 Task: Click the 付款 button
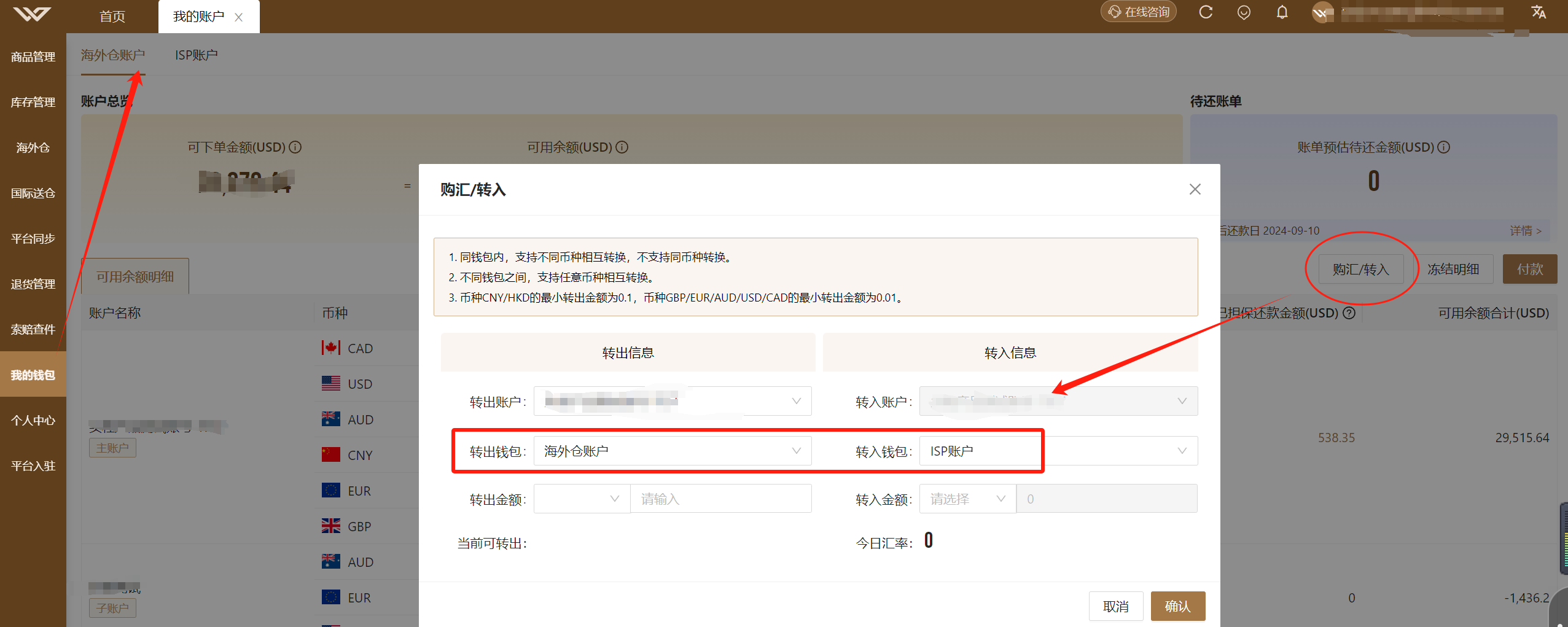1530,269
